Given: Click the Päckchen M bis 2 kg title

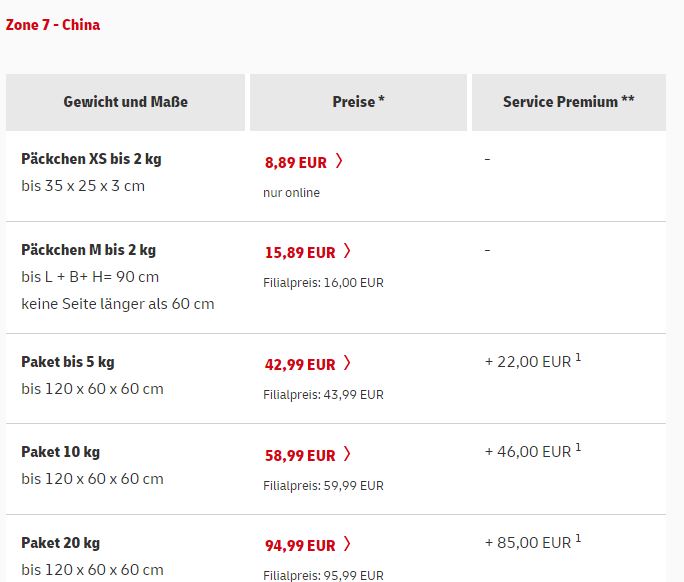Looking at the screenshot, I should (89, 250).
